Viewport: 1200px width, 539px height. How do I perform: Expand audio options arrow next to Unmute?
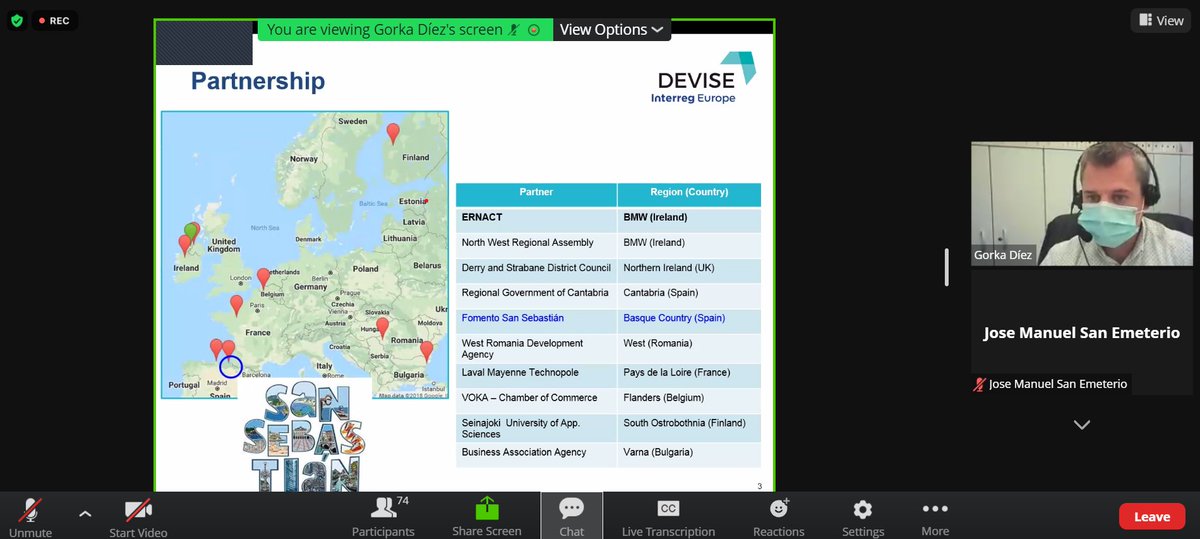(85, 514)
